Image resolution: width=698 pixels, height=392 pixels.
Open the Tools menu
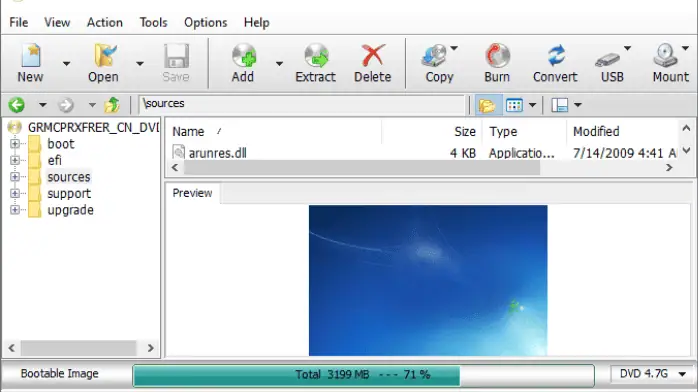pos(154,23)
